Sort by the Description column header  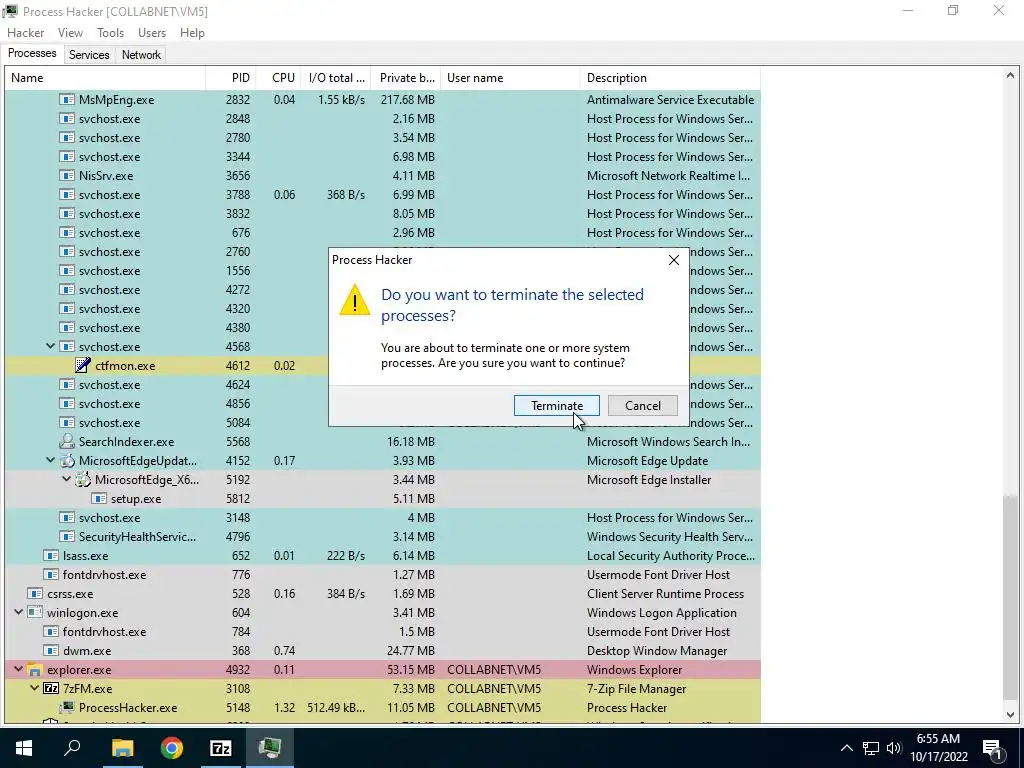click(670, 78)
